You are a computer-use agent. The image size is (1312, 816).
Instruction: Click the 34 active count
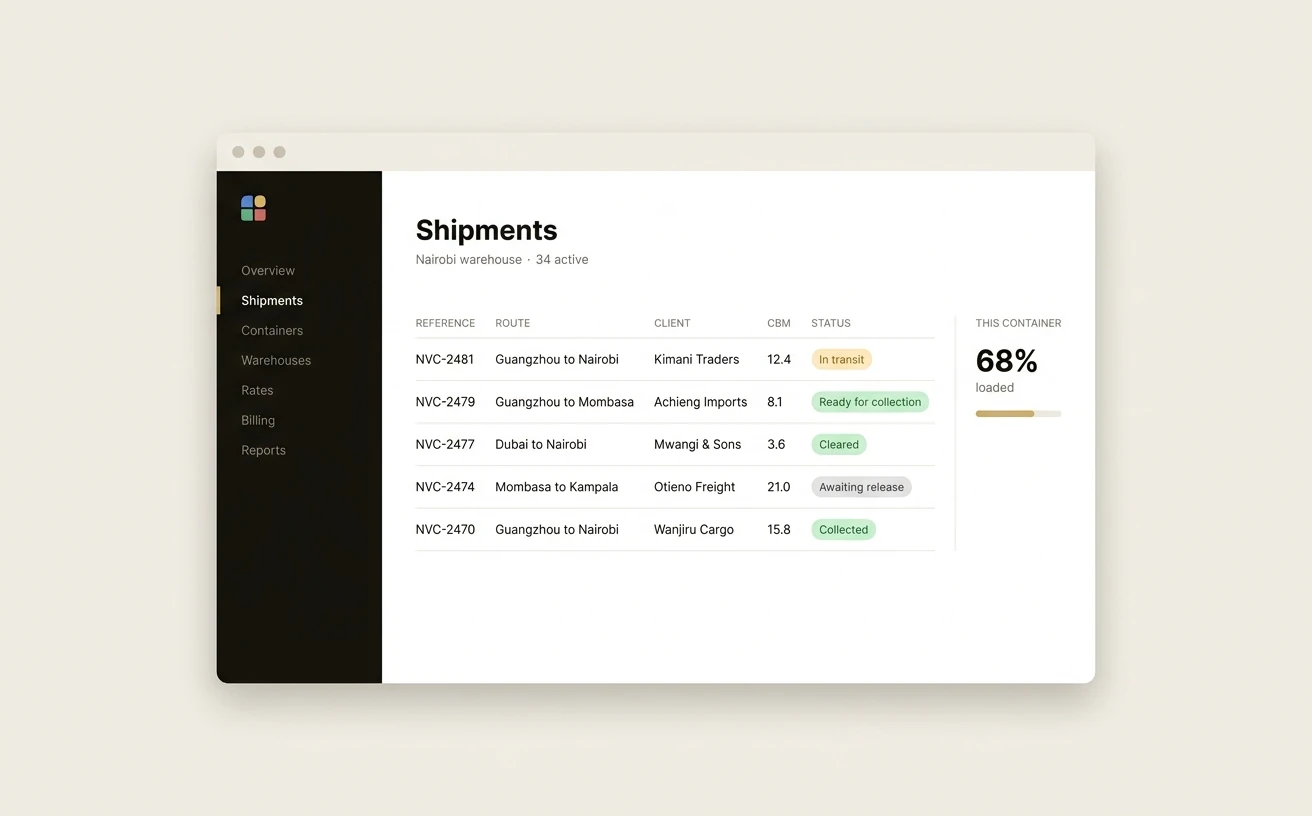562,259
